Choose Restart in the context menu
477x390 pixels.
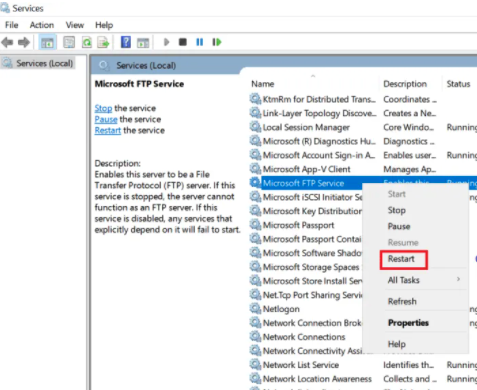(401, 259)
